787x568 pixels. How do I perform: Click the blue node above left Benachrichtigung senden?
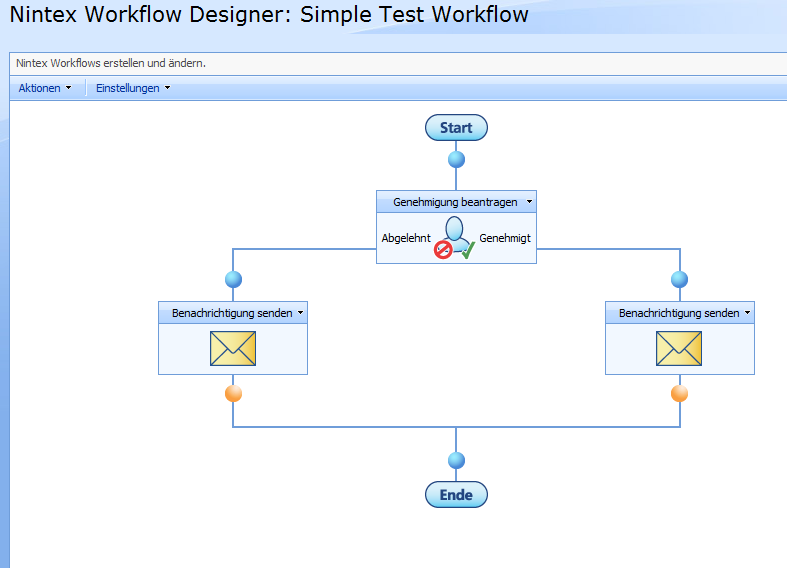point(233,279)
